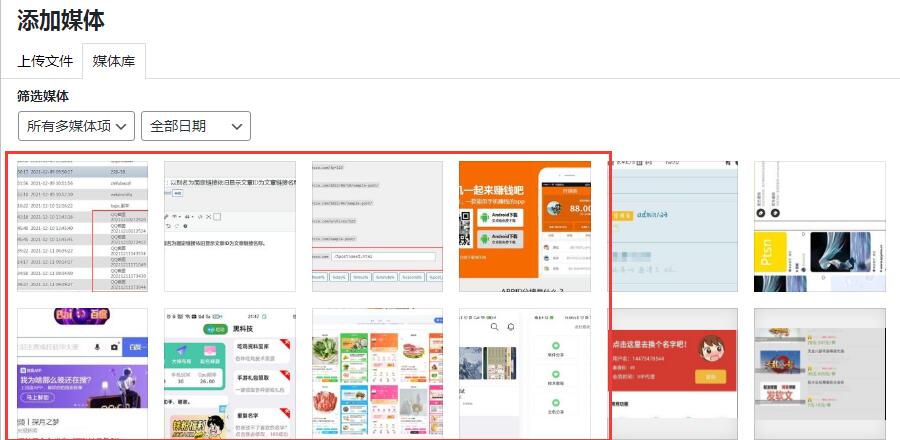Select the permalink URL settings thumbnail
900x440 pixels.
pyautogui.click(x=377, y=227)
